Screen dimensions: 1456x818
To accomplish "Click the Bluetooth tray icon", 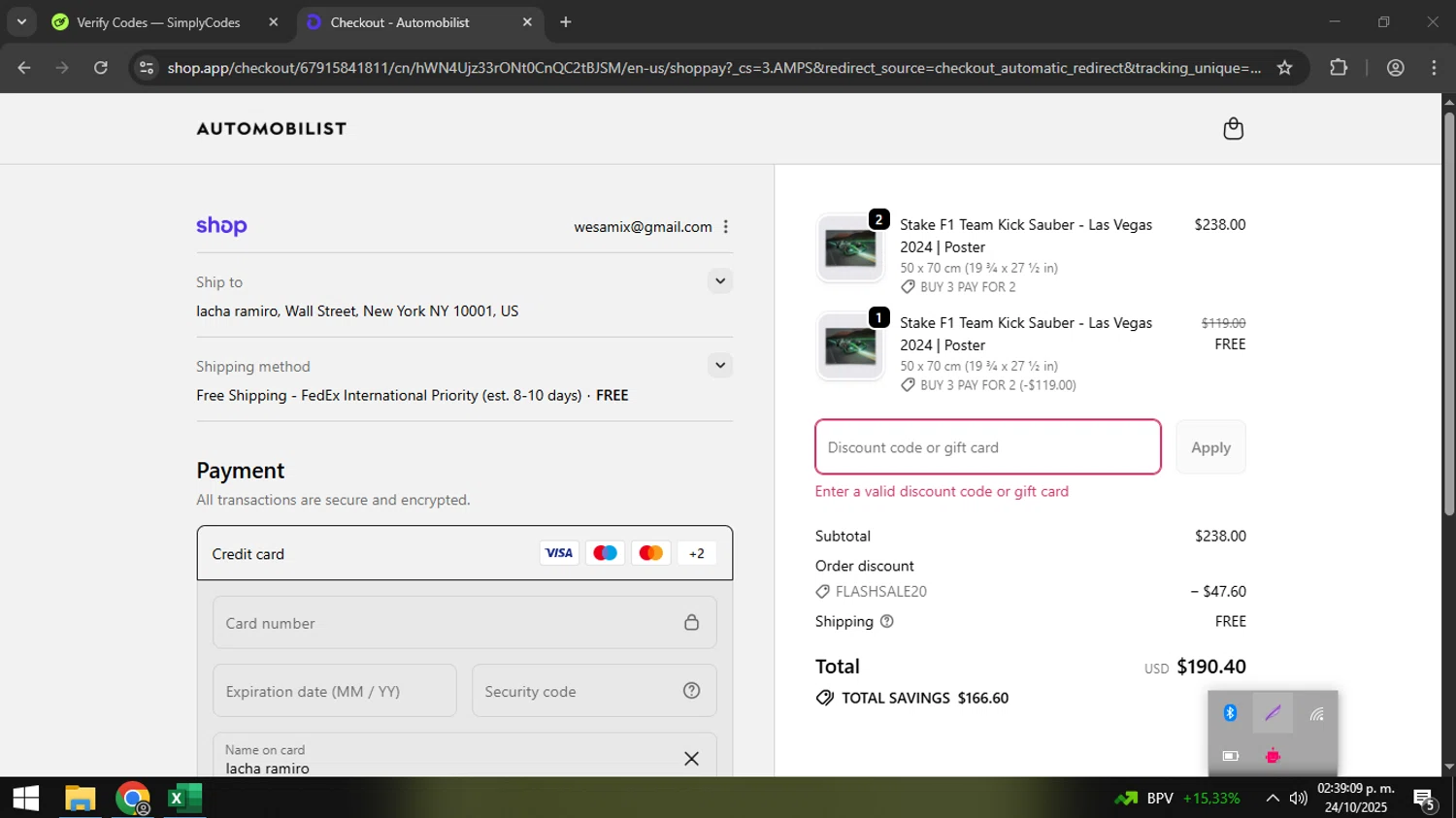I will [1230, 713].
